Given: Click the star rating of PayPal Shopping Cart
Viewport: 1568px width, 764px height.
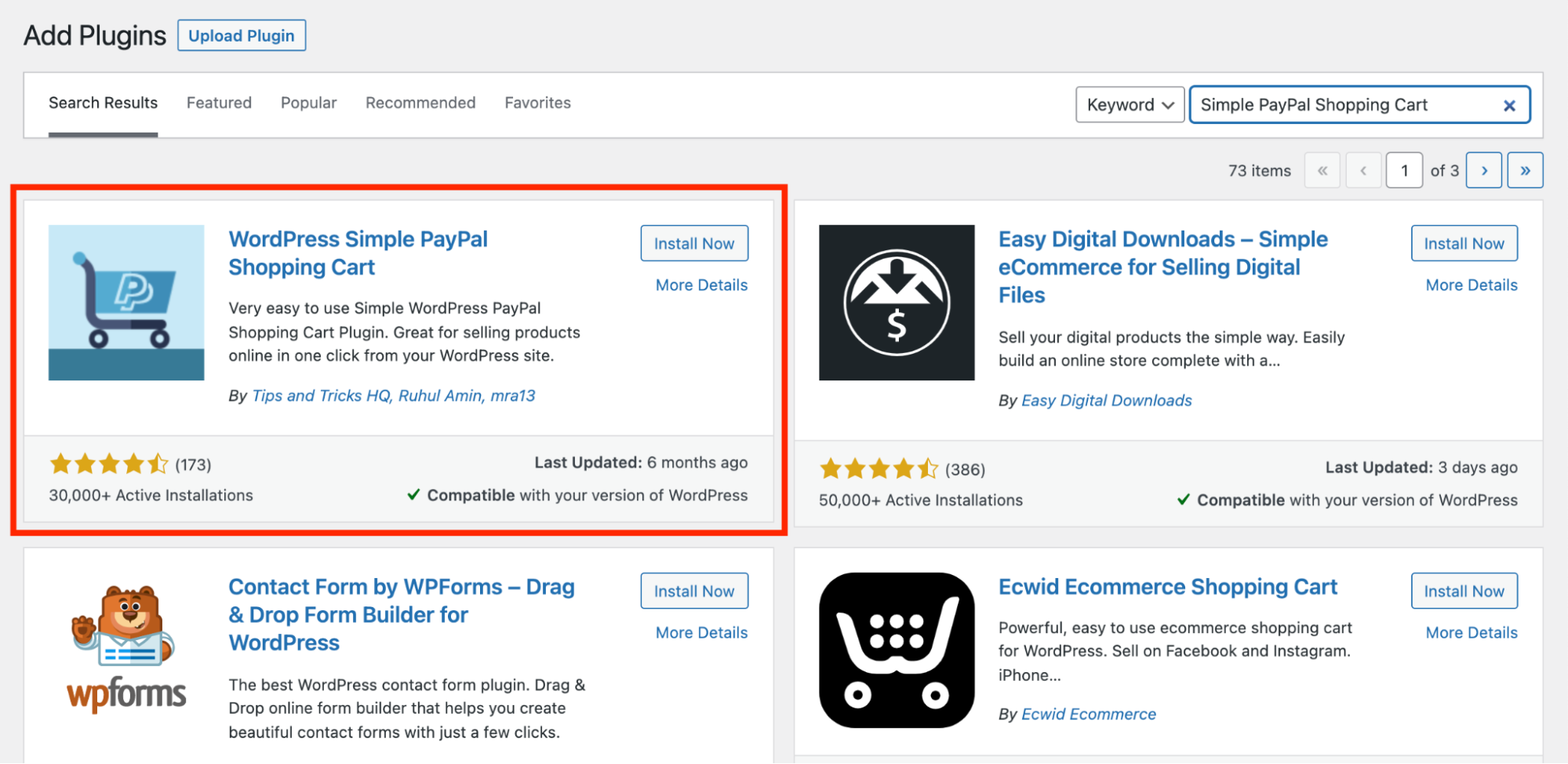Looking at the screenshot, I should (x=109, y=464).
